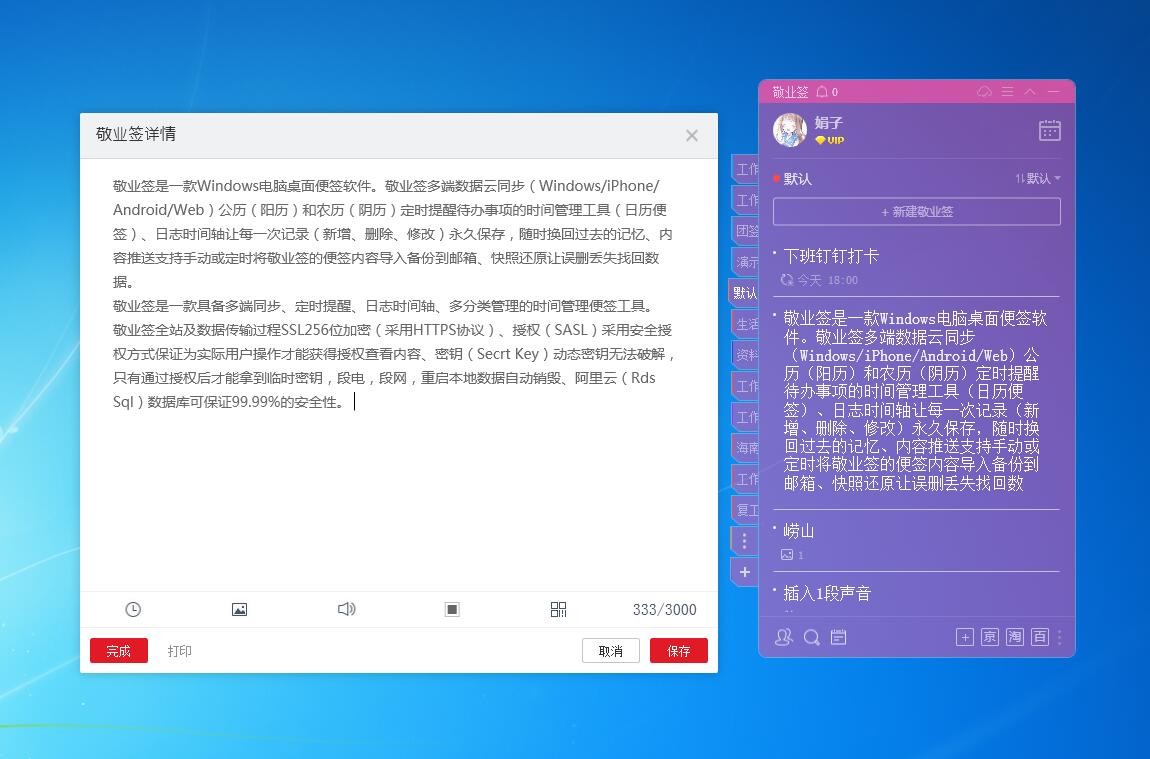
Task: Open the three-line menu in 敬业签 header
Action: 1008,92
